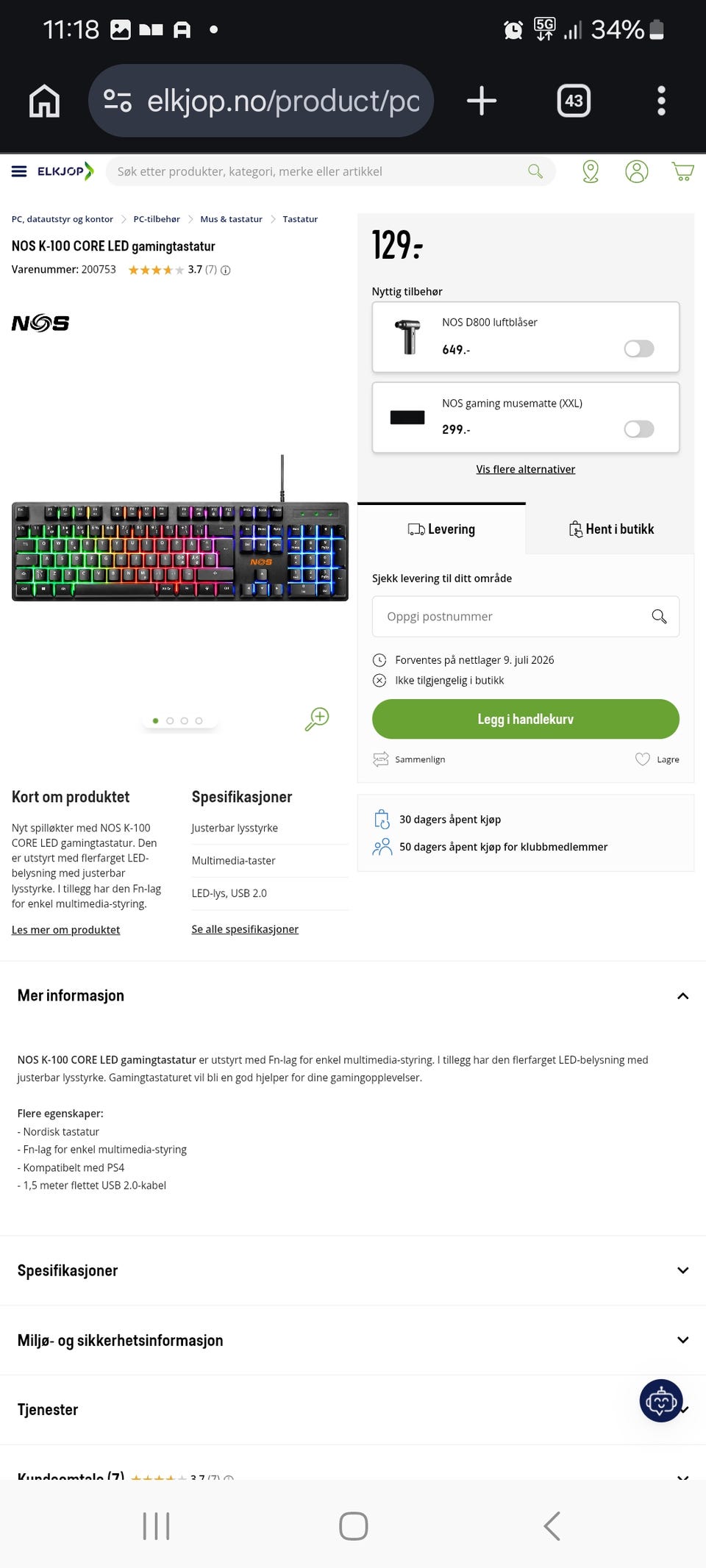Enable the NOS D800 luftblåser add-on toggle

[639, 348]
